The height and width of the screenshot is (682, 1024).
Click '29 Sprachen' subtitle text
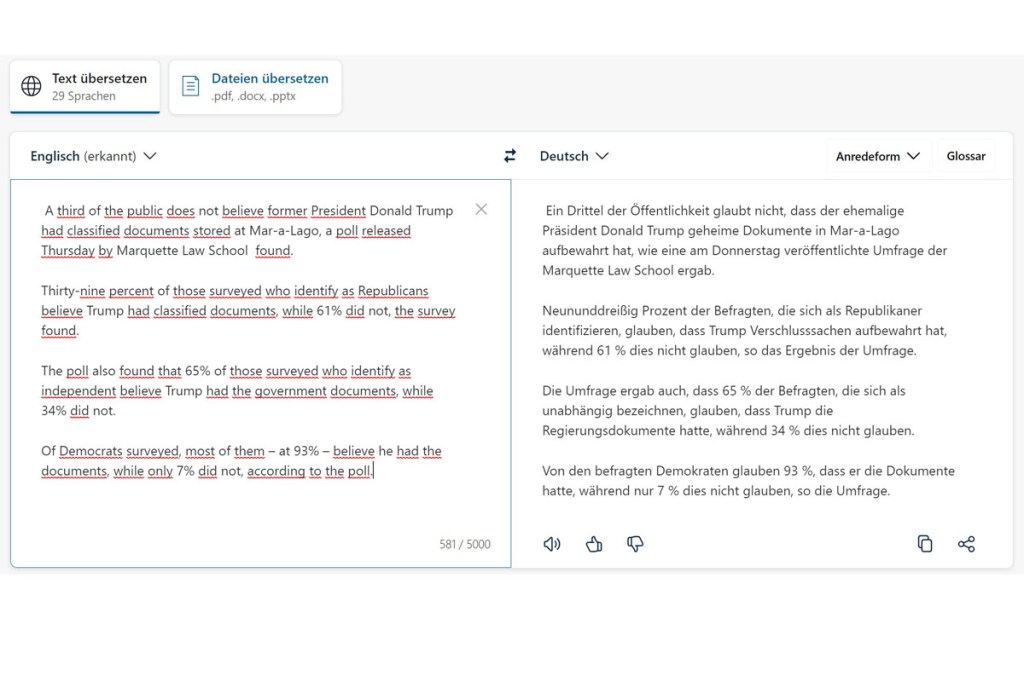pos(84,96)
